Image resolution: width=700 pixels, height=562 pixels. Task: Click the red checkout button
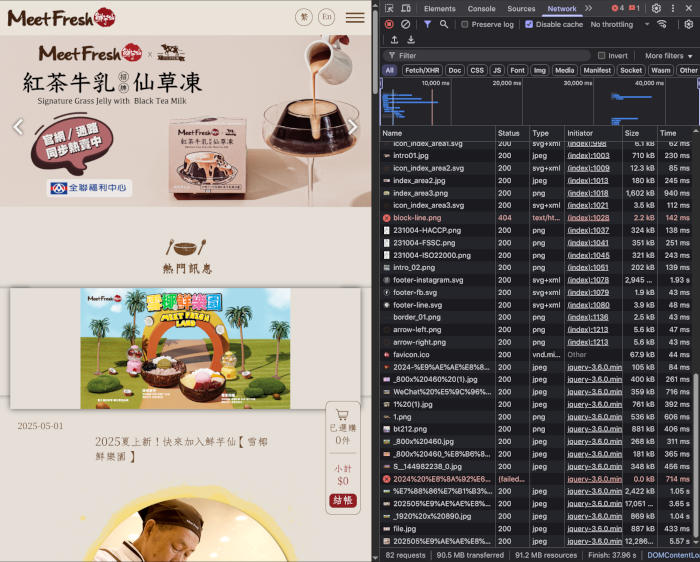(342, 500)
